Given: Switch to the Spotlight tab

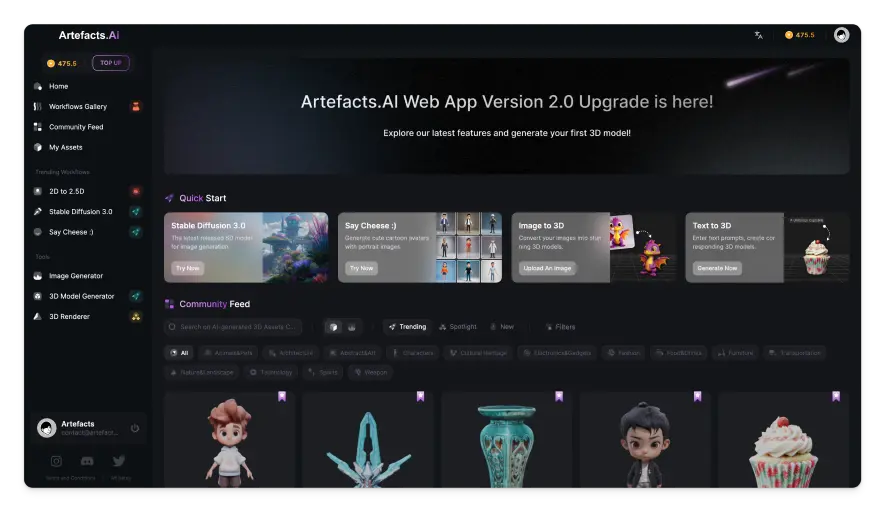Looking at the screenshot, I should click(x=458, y=327).
